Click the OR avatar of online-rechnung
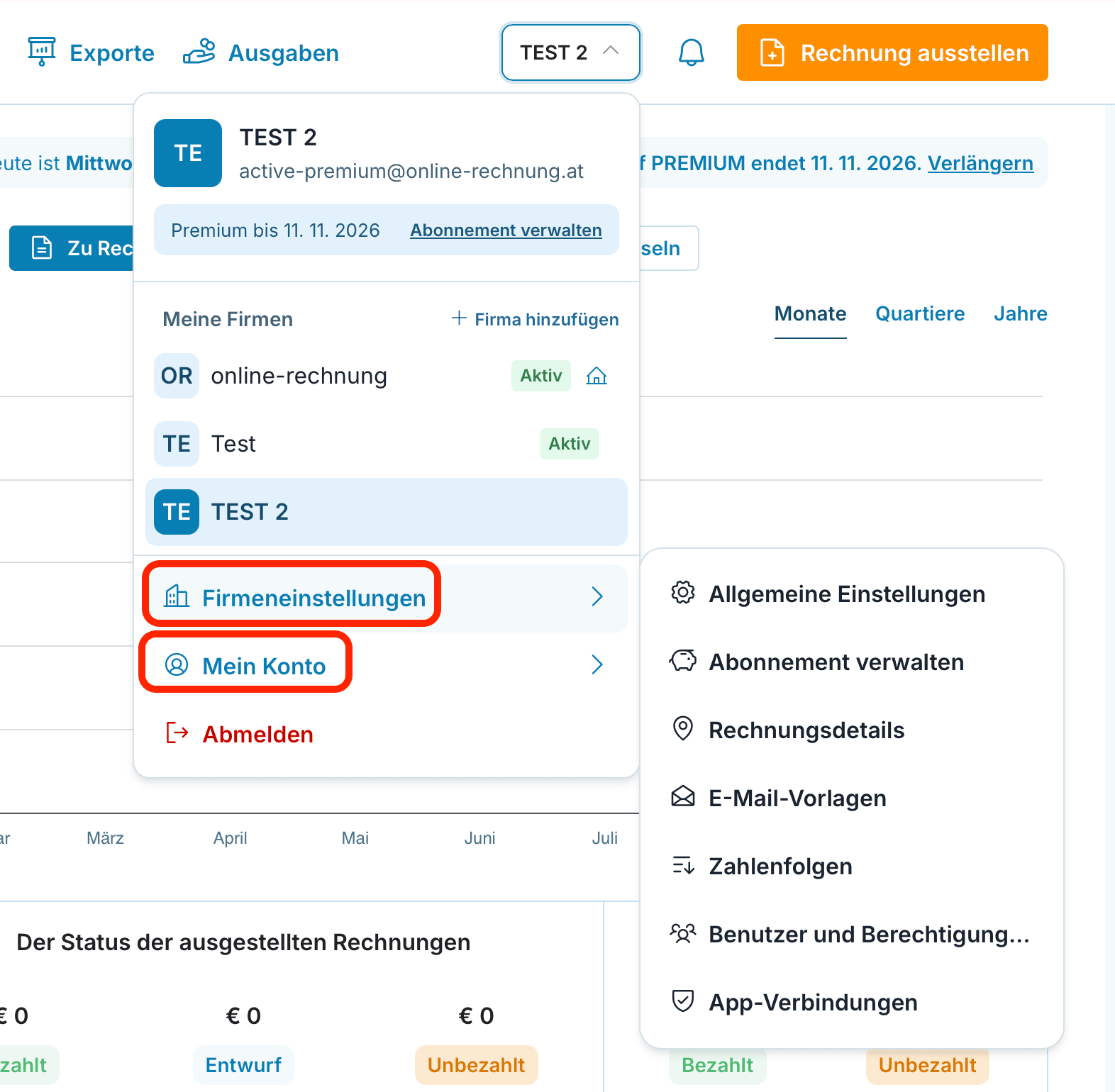Viewport: 1115px width, 1092px height. 177,376
